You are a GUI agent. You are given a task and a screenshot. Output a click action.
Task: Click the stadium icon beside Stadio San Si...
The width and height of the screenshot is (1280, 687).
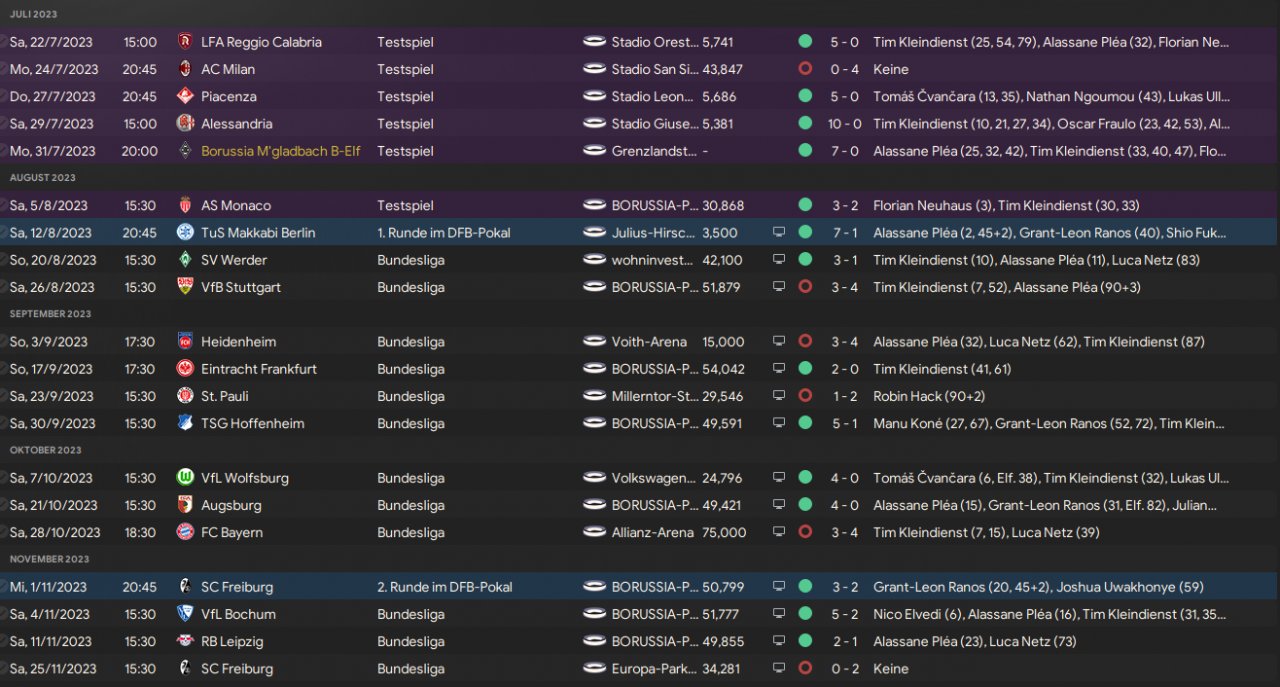click(x=595, y=69)
